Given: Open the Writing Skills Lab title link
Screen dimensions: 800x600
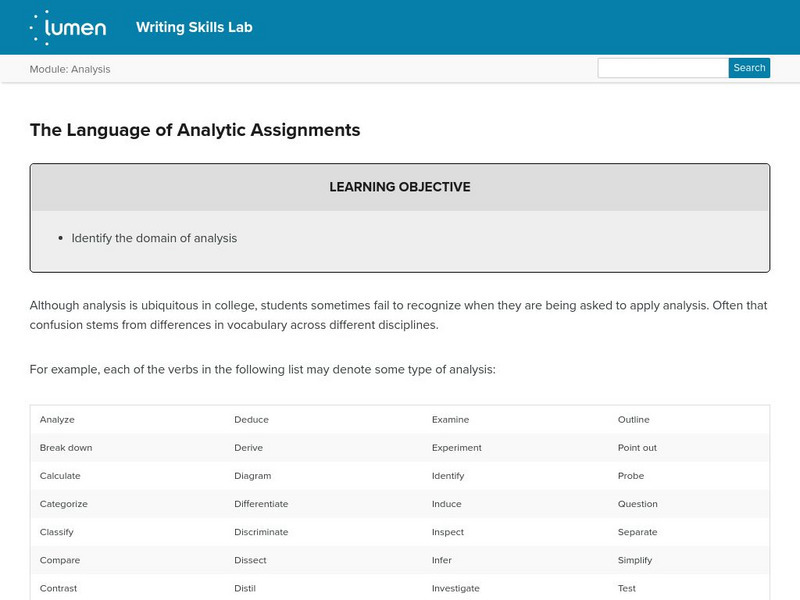Looking at the screenshot, I should pyautogui.click(x=194, y=27).
